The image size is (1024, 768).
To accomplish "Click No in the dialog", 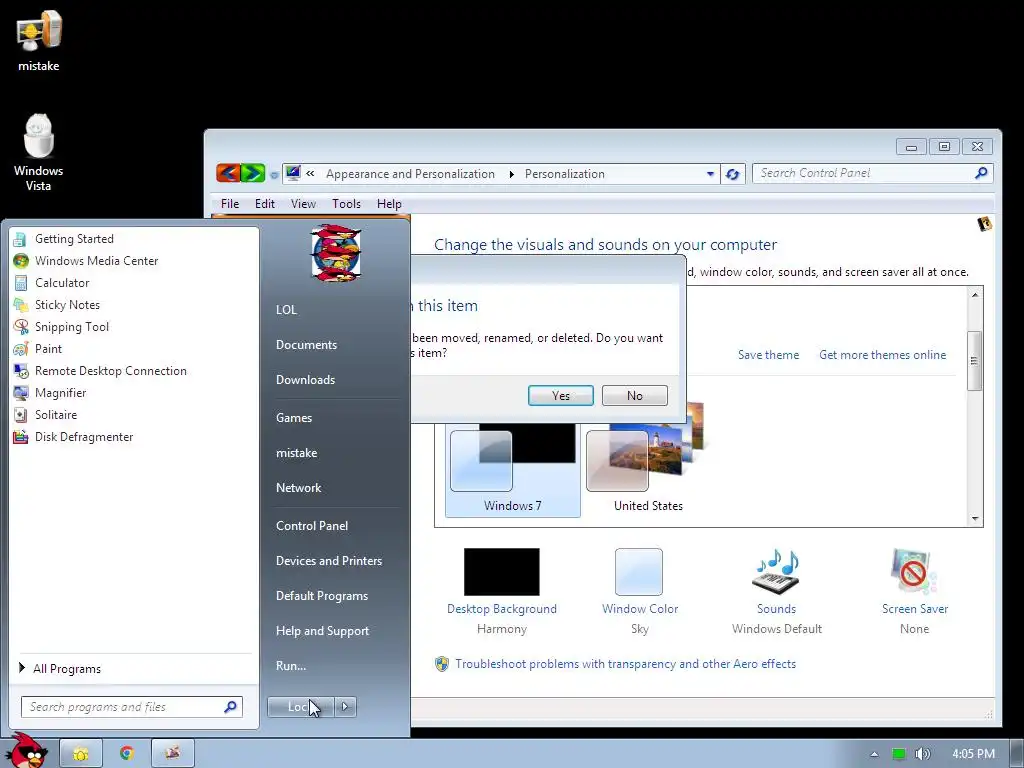I will 634,396.
